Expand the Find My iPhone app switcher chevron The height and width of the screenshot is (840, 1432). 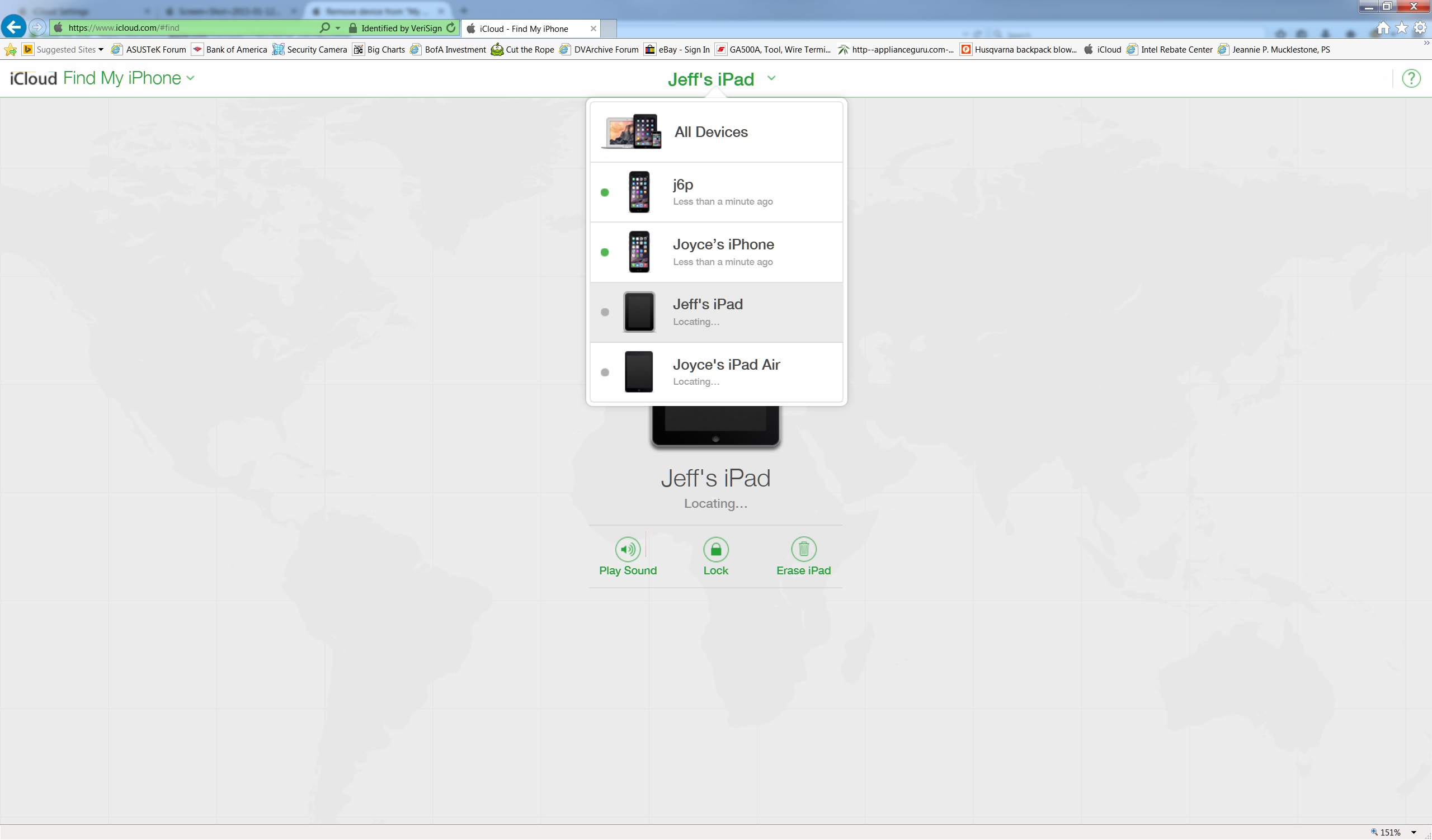pos(190,78)
